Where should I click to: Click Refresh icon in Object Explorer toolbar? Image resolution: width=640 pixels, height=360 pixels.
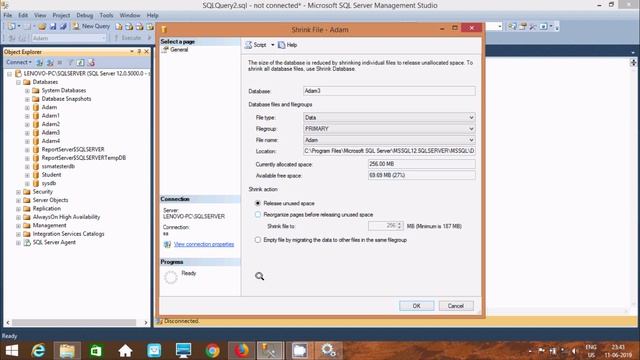[80, 62]
